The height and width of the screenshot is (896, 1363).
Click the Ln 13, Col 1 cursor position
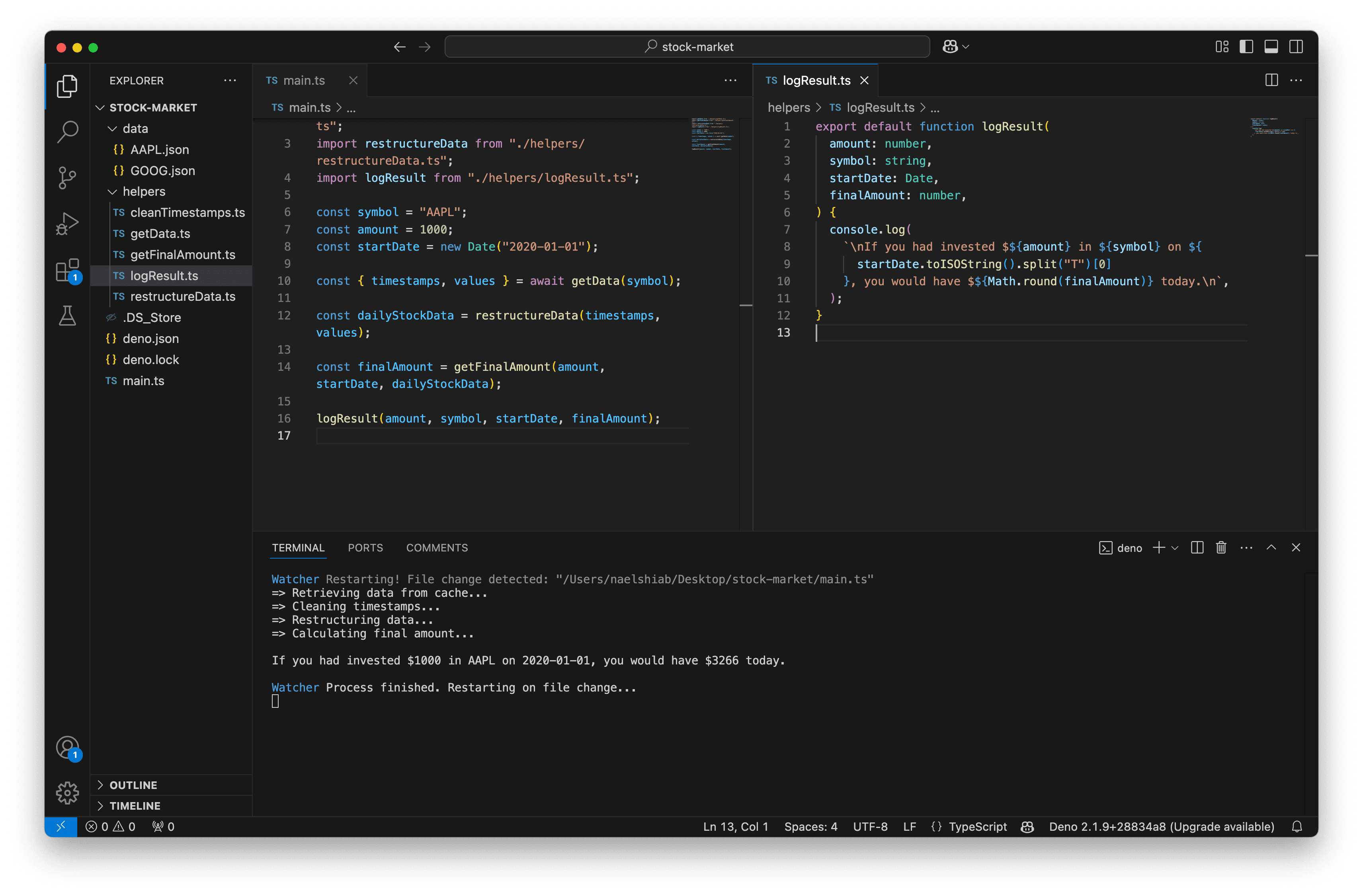(x=735, y=827)
